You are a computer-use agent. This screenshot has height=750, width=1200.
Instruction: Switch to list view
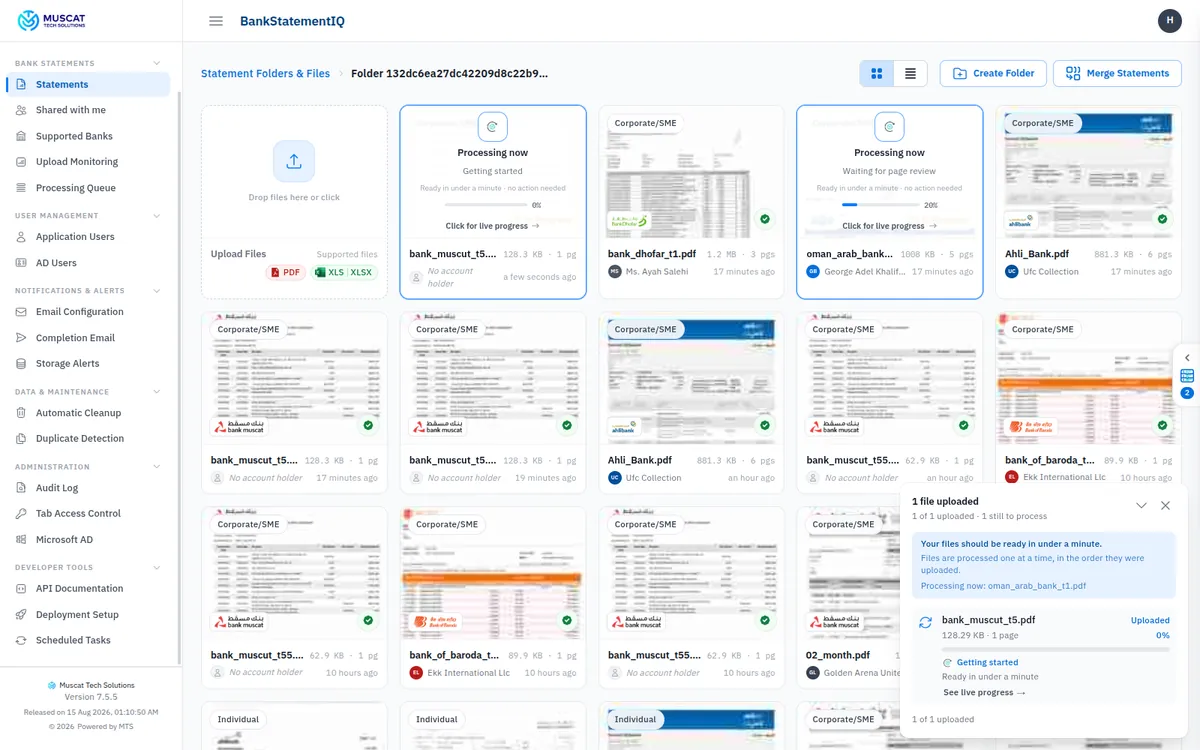point(910,73)
